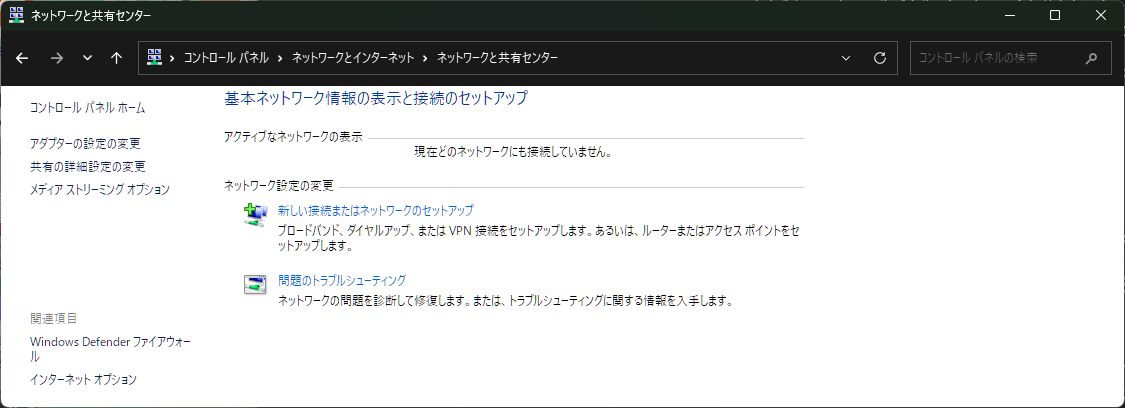Minimize the ネットワークと共有センター window
The width and height of the screenshot is (1125, 408).
pyautogui.click(x=1009, y=15)
